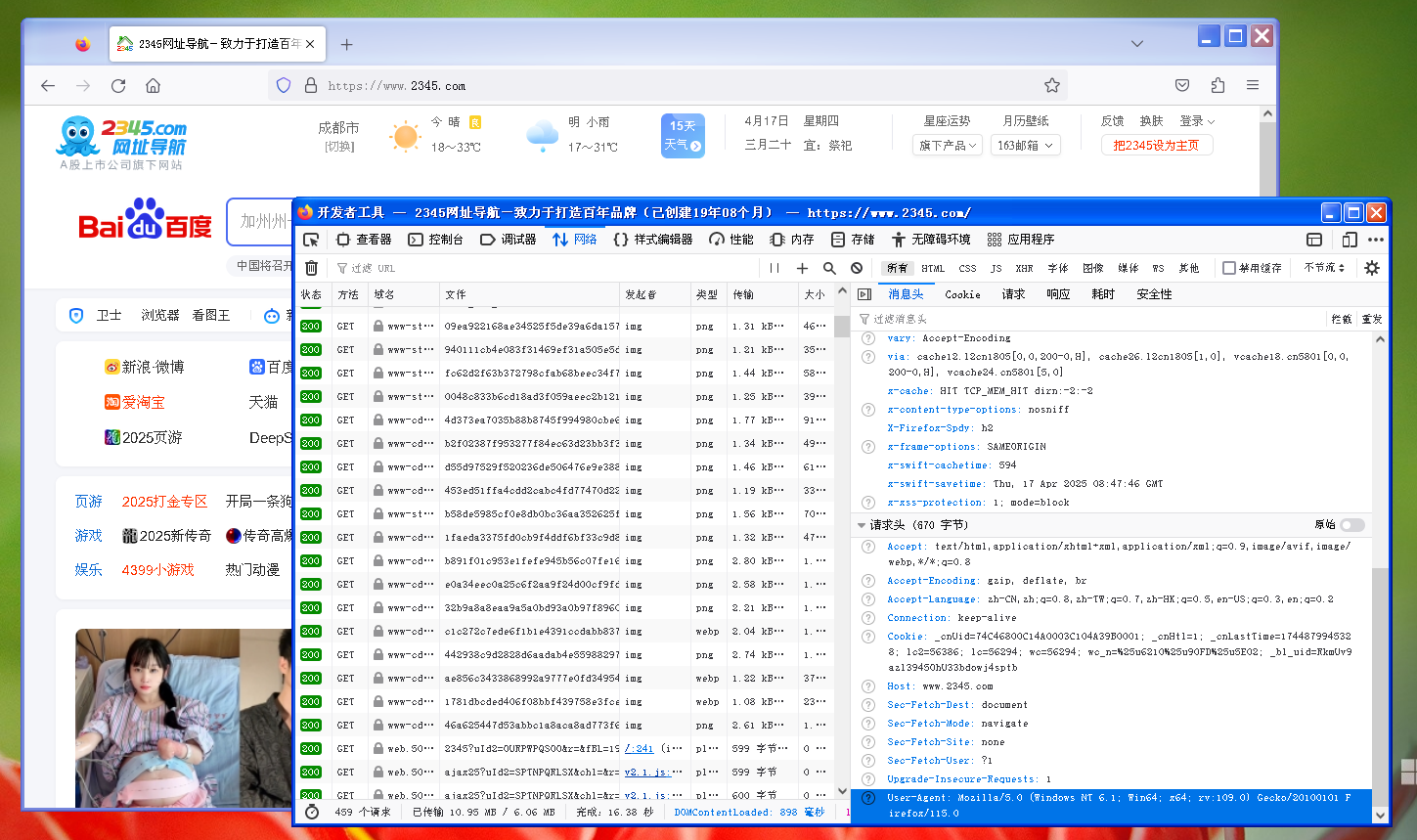
Task: Click the 拦截 block button
Action: pos(1342,319)
